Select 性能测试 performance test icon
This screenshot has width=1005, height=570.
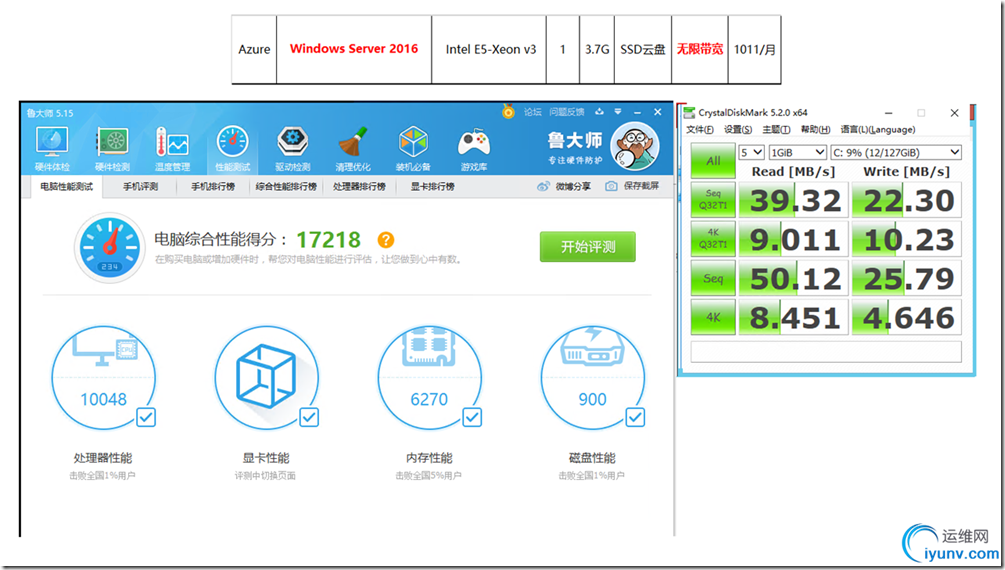233,149
